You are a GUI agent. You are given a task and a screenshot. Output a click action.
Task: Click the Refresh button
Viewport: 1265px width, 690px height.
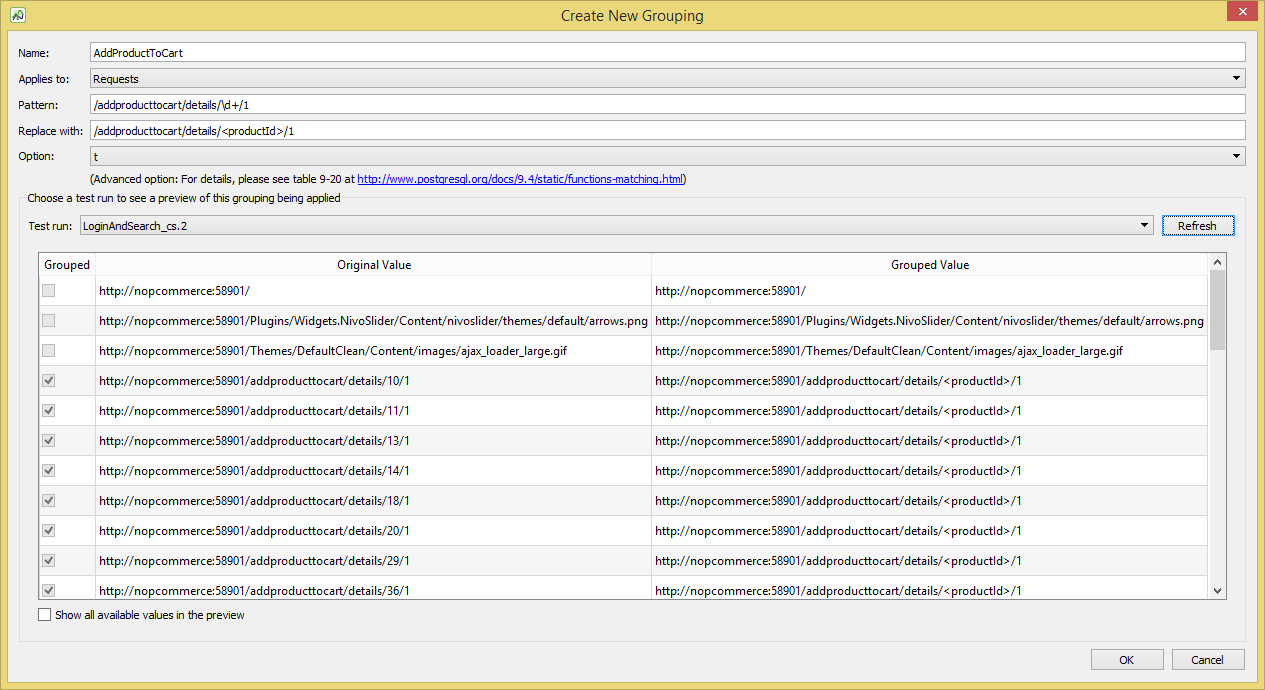tap(1197, 226)
